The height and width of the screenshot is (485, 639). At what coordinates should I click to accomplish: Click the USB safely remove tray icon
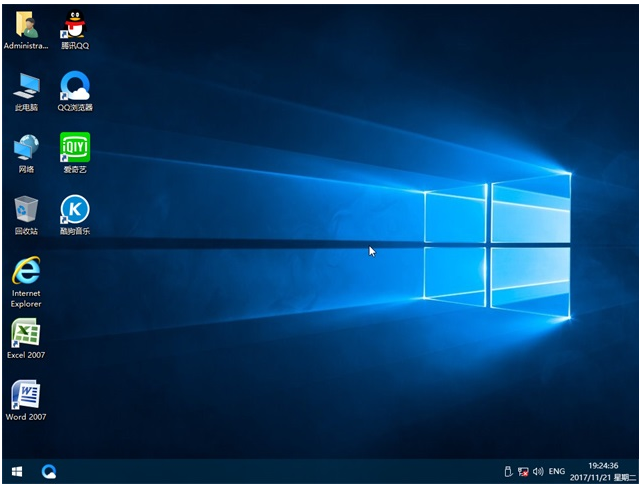tap(507, 470)
